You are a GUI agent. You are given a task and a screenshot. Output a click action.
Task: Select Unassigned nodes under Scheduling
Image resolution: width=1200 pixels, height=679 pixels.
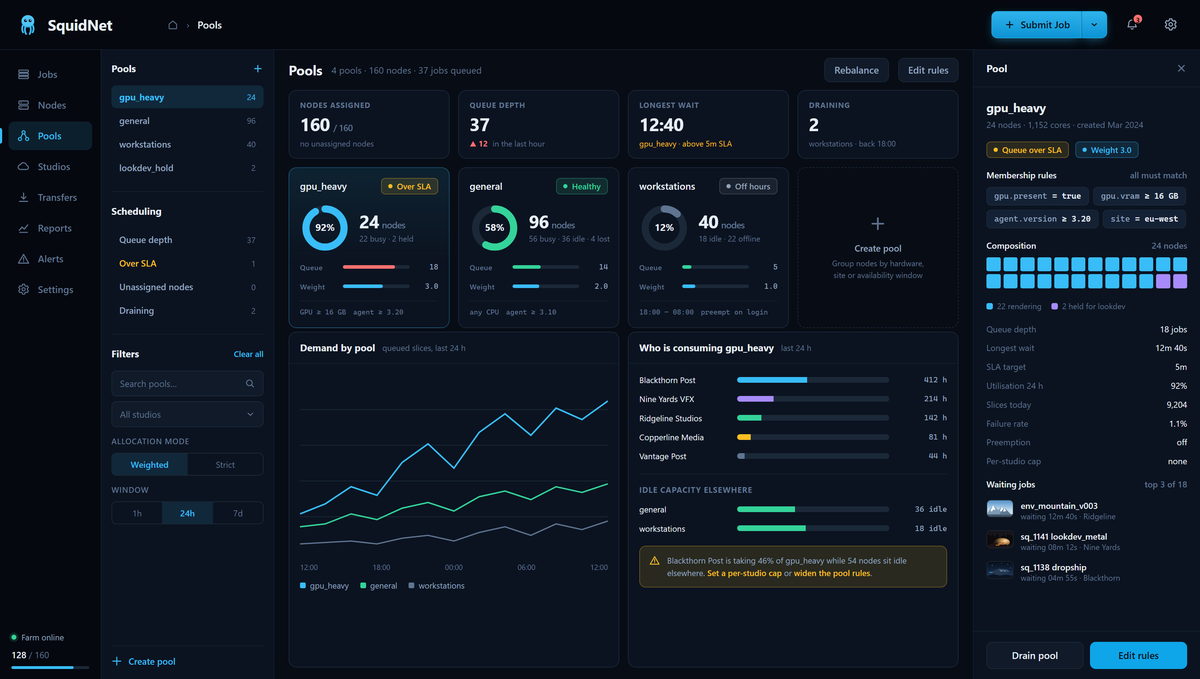(x=187, y=287)
